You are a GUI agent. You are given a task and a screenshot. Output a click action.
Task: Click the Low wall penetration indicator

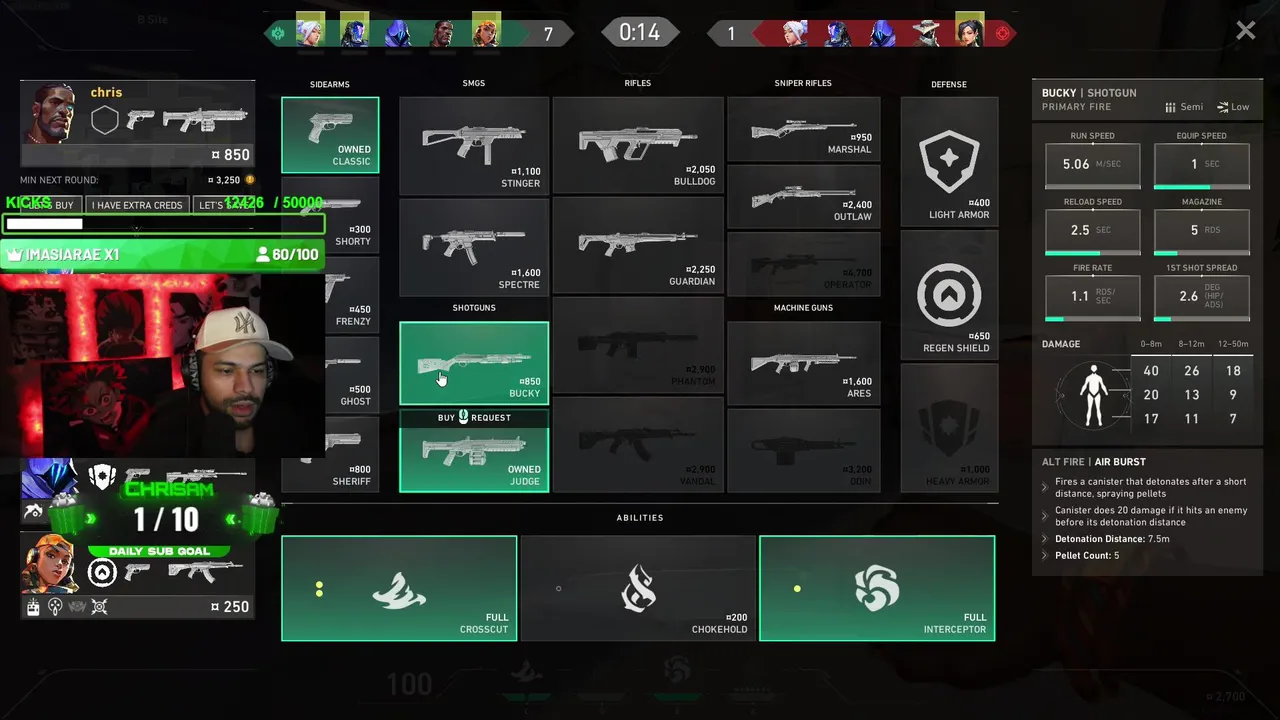coord(1233,107)
